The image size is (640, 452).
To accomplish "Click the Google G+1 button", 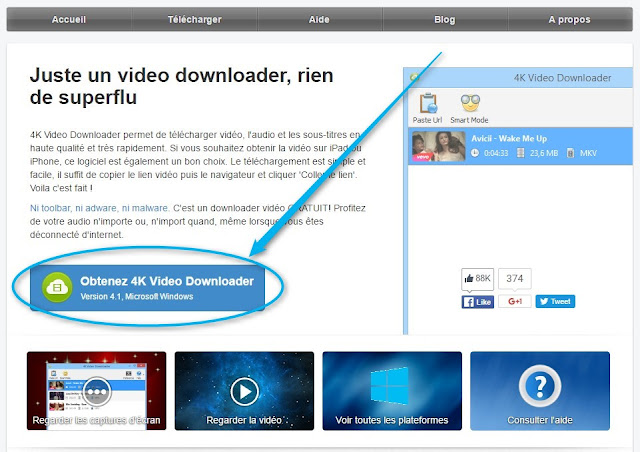I will point(515,301).
